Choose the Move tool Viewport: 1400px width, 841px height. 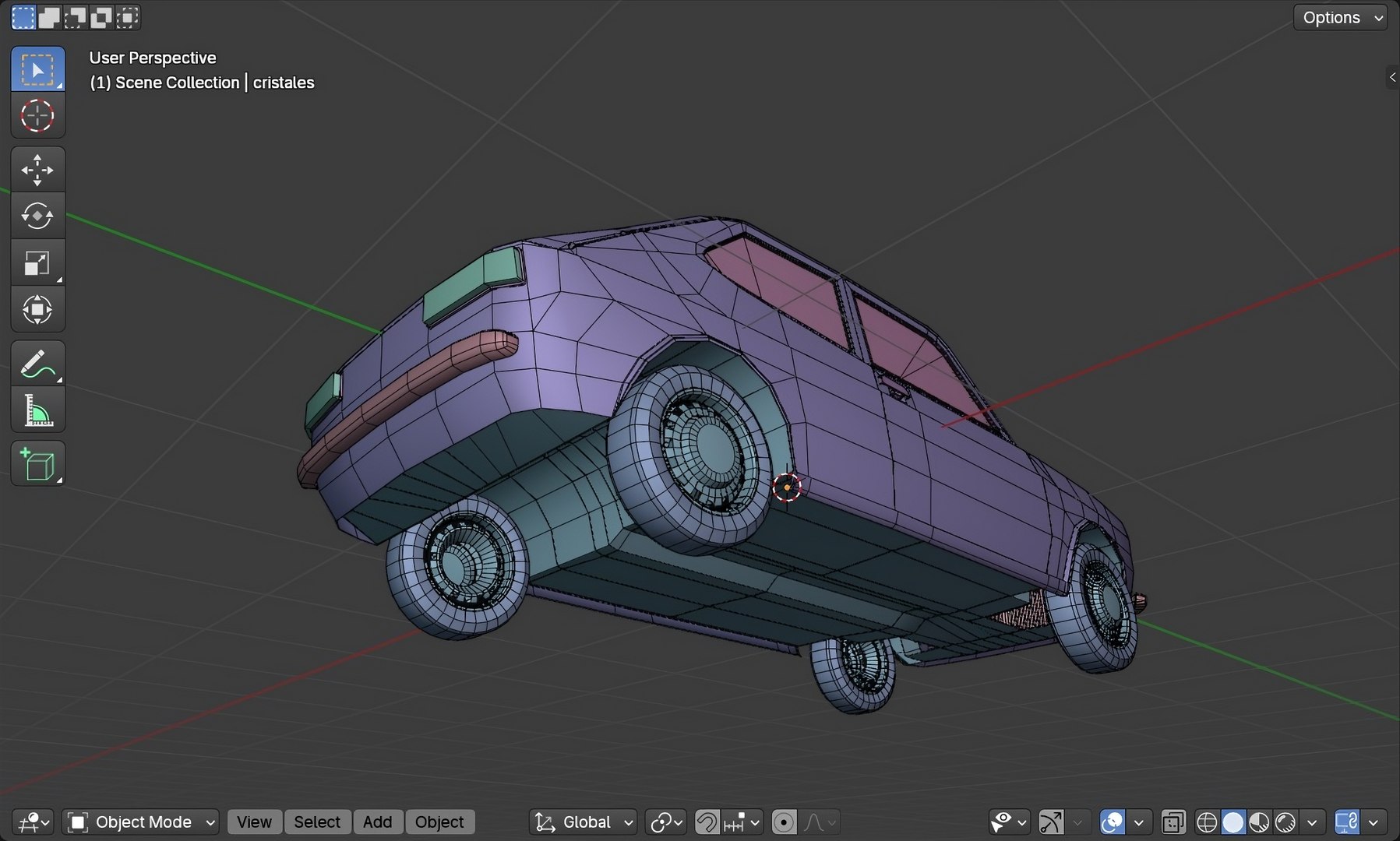point(37,169)
